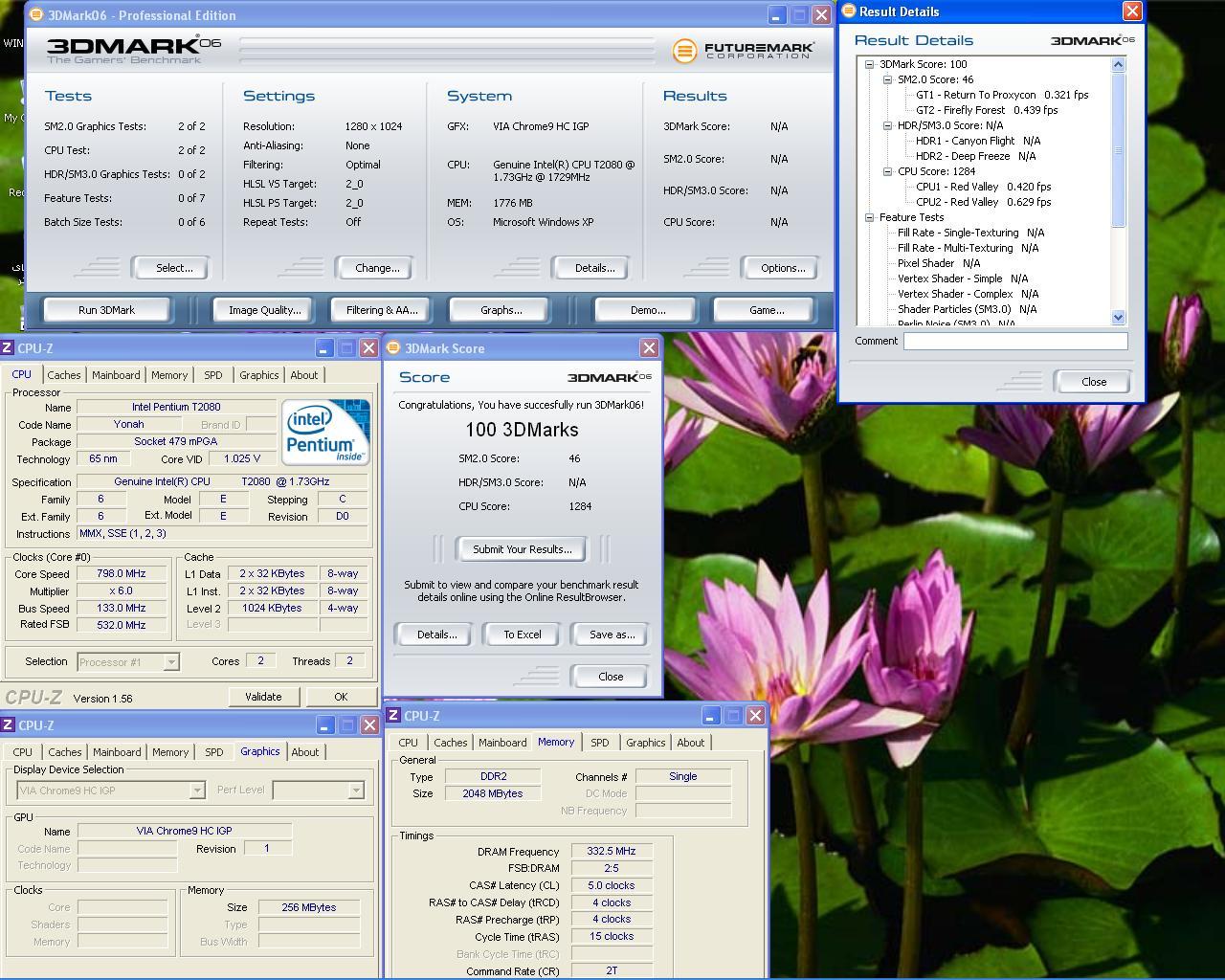1225x980 pixels.
Task: Select Pixel Shader feature test row
Action: [939, 263]
